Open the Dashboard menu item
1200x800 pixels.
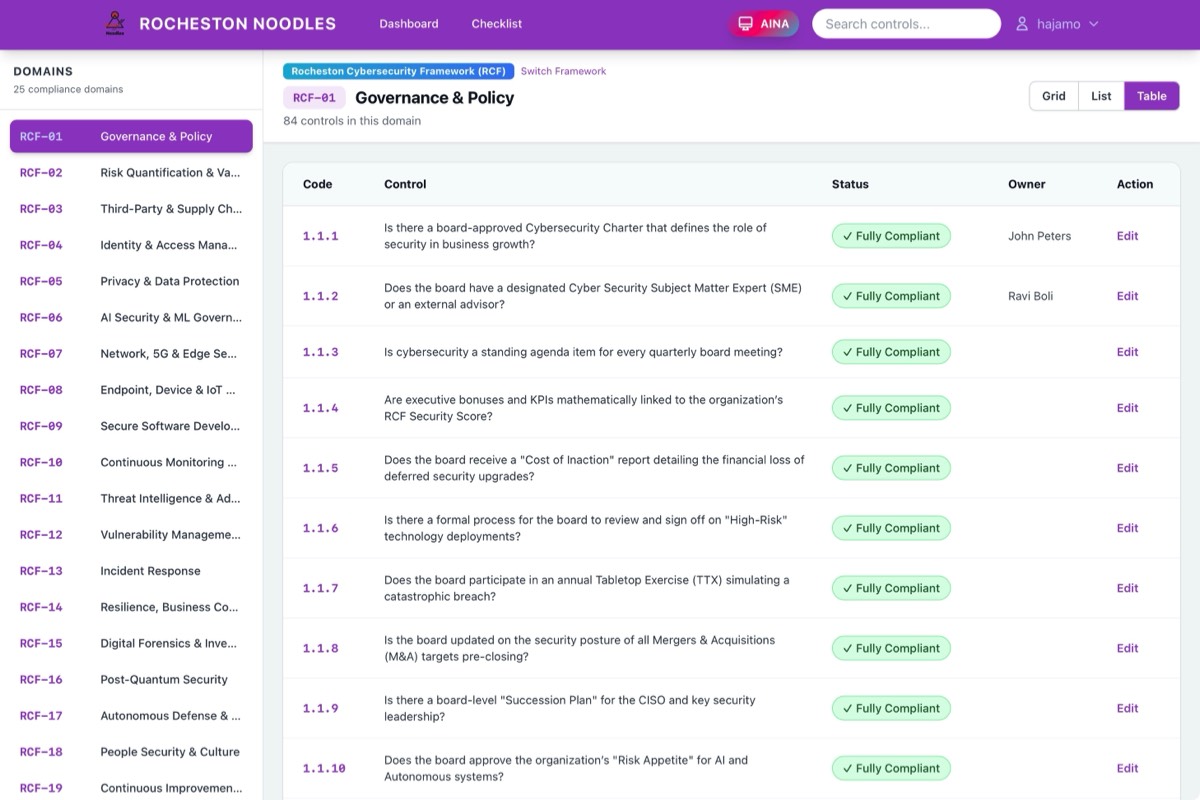click(408, 24)
